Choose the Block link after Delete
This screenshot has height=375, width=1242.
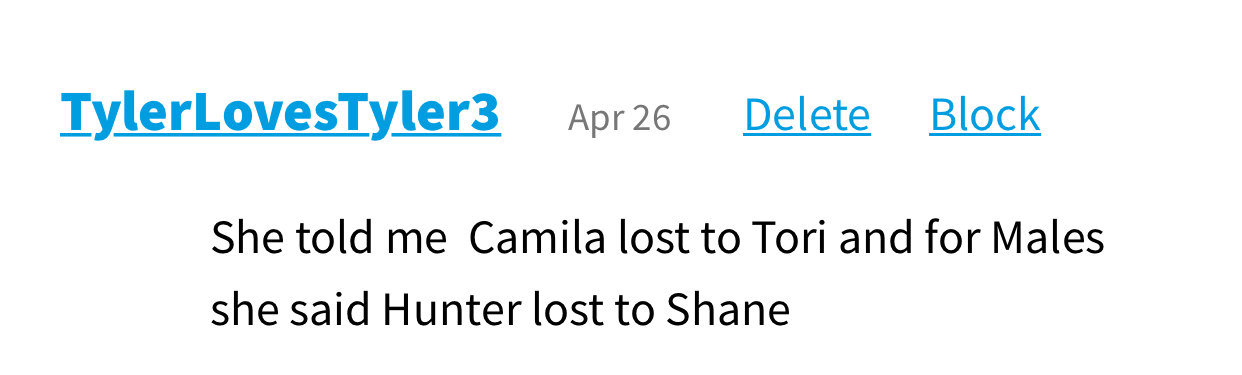point(985,115)
